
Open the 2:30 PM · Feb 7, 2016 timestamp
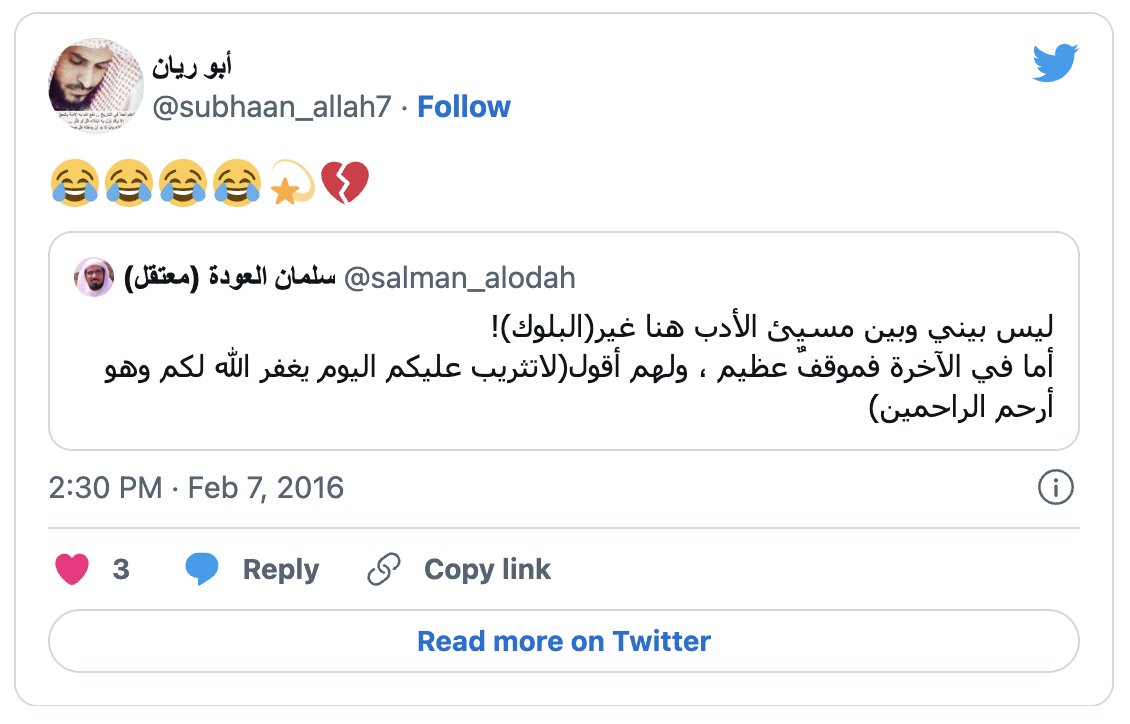[196, 488]
